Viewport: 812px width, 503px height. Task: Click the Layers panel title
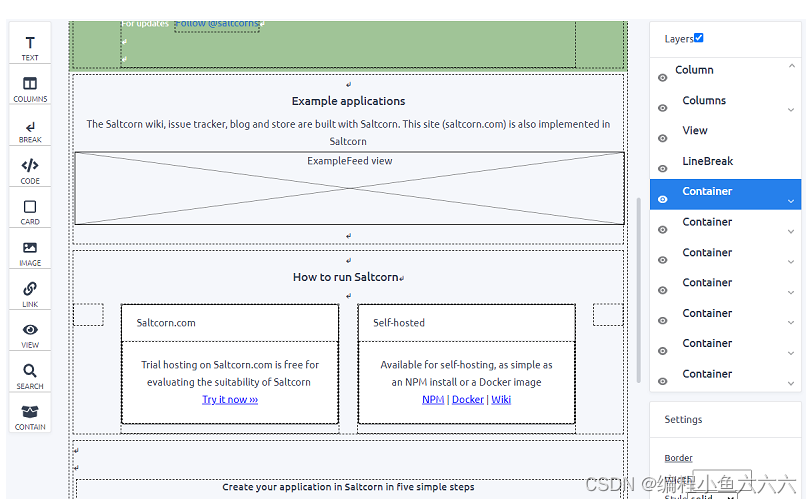coord(678,39)
